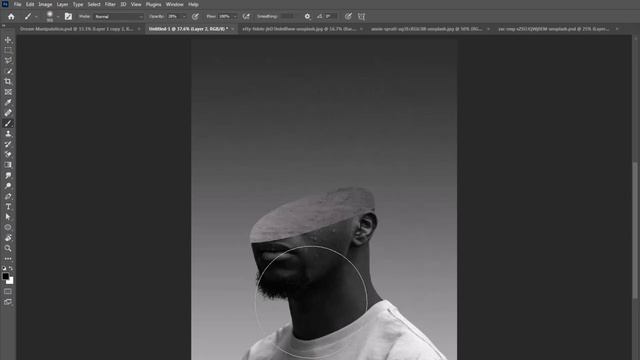The height and width of the screenshot is (360, 640).
Task: Click the Opacity value field
Action: tap(173, 17)
